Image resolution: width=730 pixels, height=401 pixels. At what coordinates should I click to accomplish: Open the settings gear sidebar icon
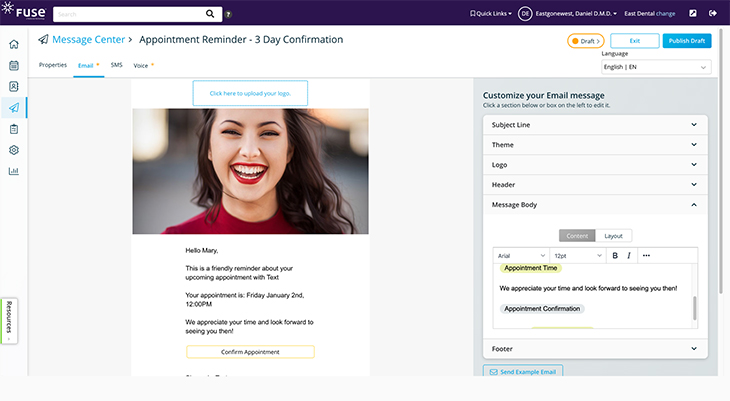point(14,150)
